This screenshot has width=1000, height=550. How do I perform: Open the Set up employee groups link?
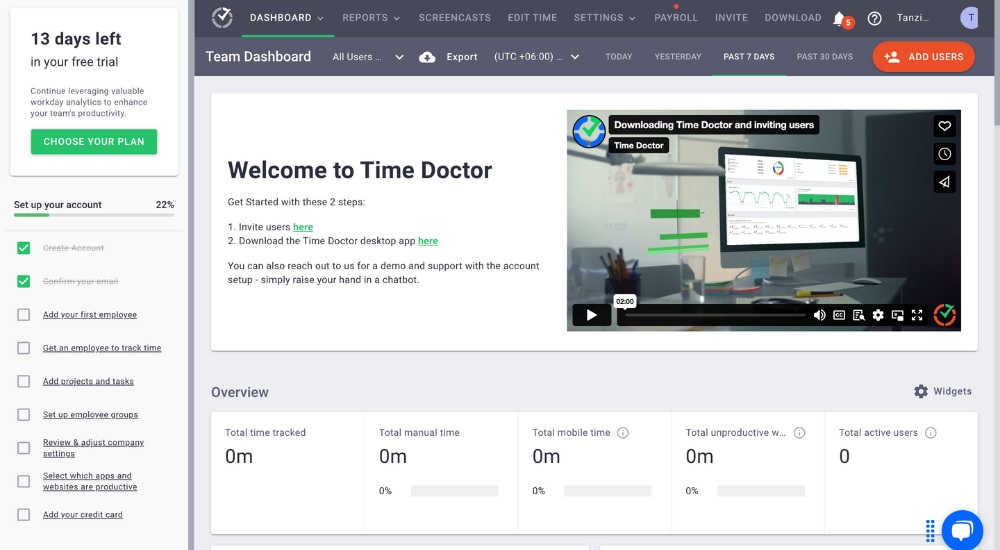tap(90, 415)
